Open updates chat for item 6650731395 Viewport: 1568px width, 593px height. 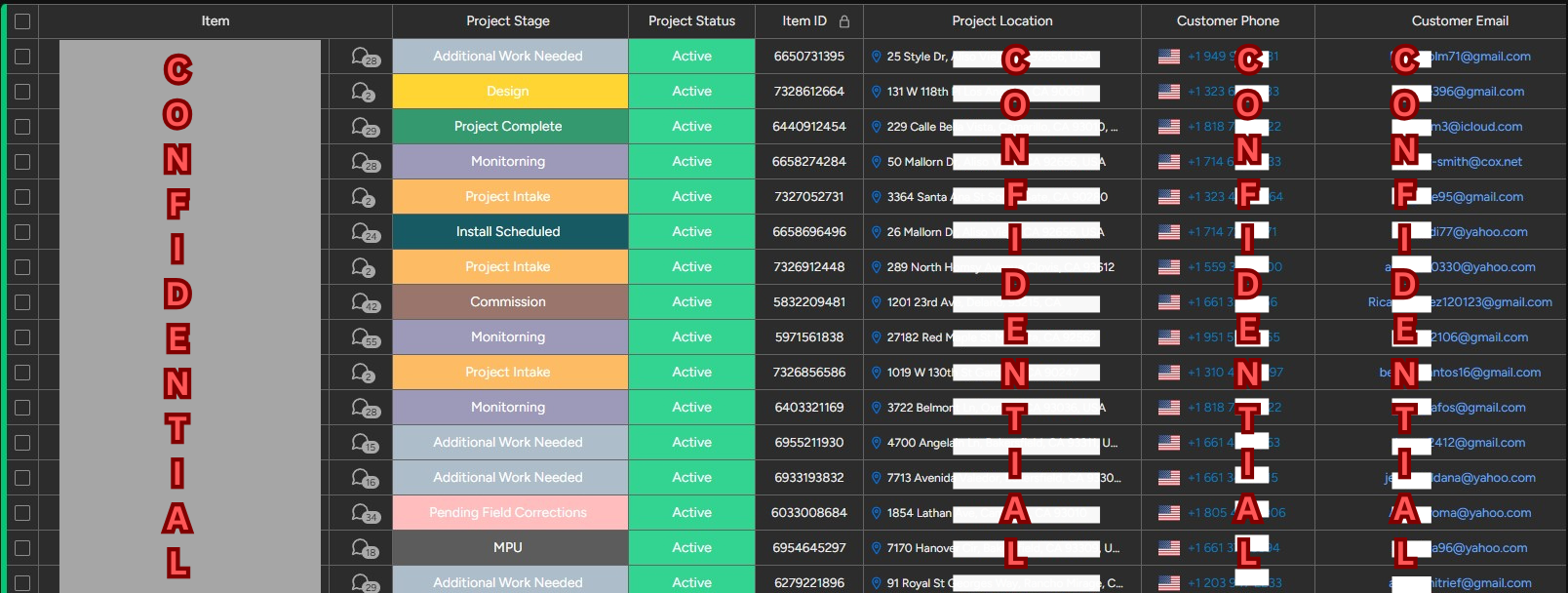pyautogui.click(x=365, y=57)
